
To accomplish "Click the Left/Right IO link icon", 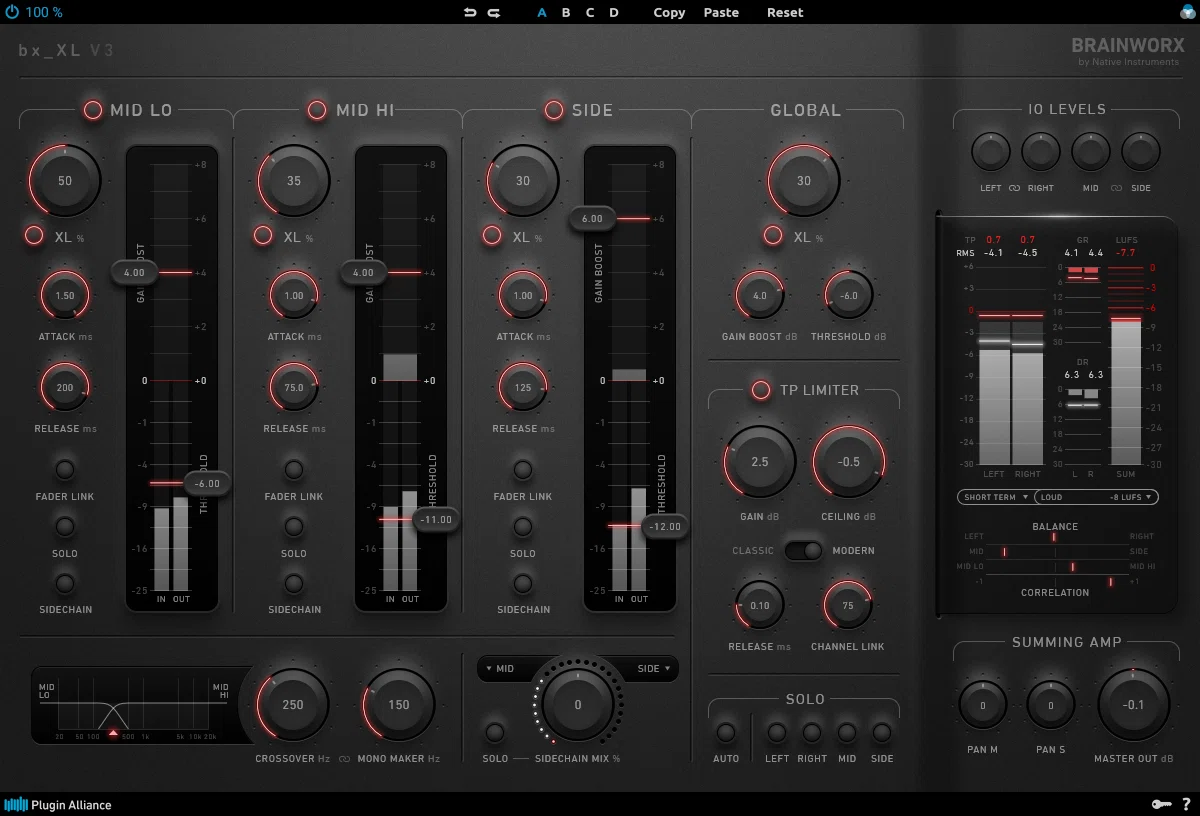I will coord(1014,188).
